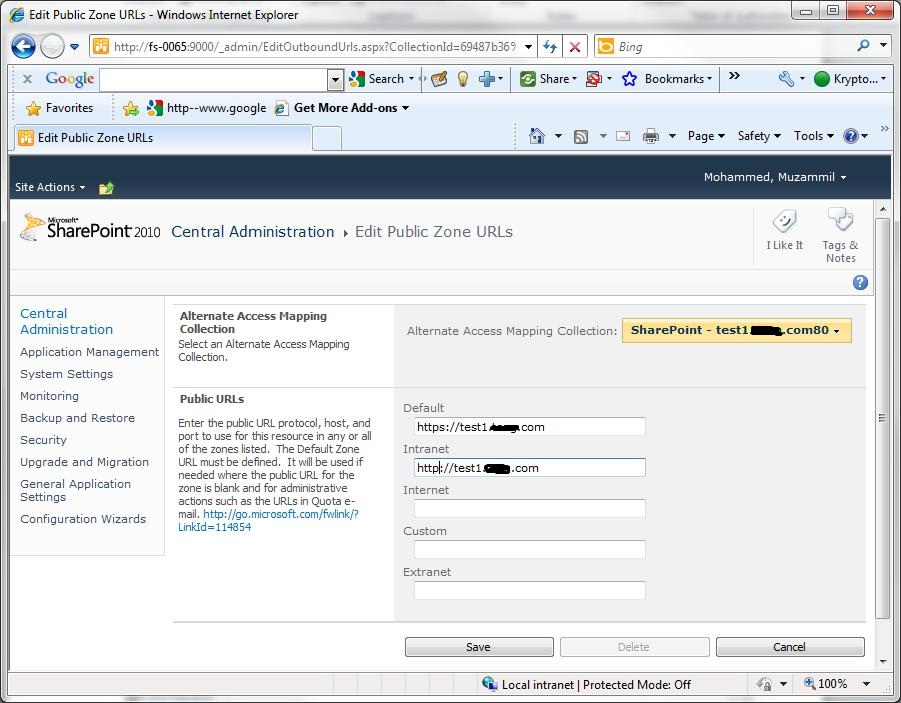Open Monitoring in left navigation
The height and width of the screenshot is (703, 901).
(49, 396)
